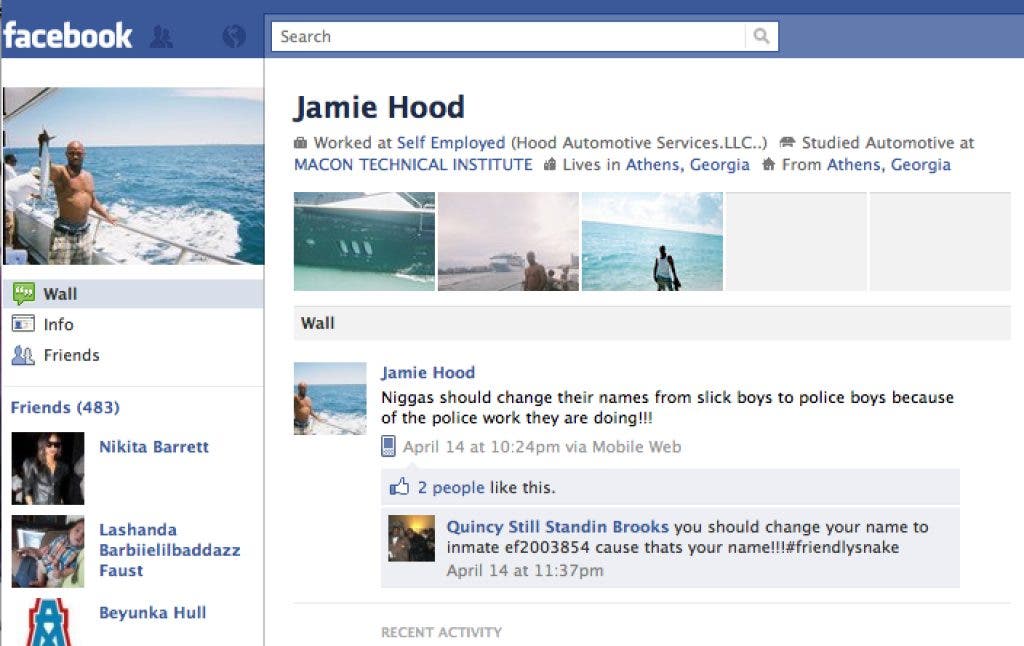Click the Facebook logo
Screen dimensions: 1024x646
68,36
